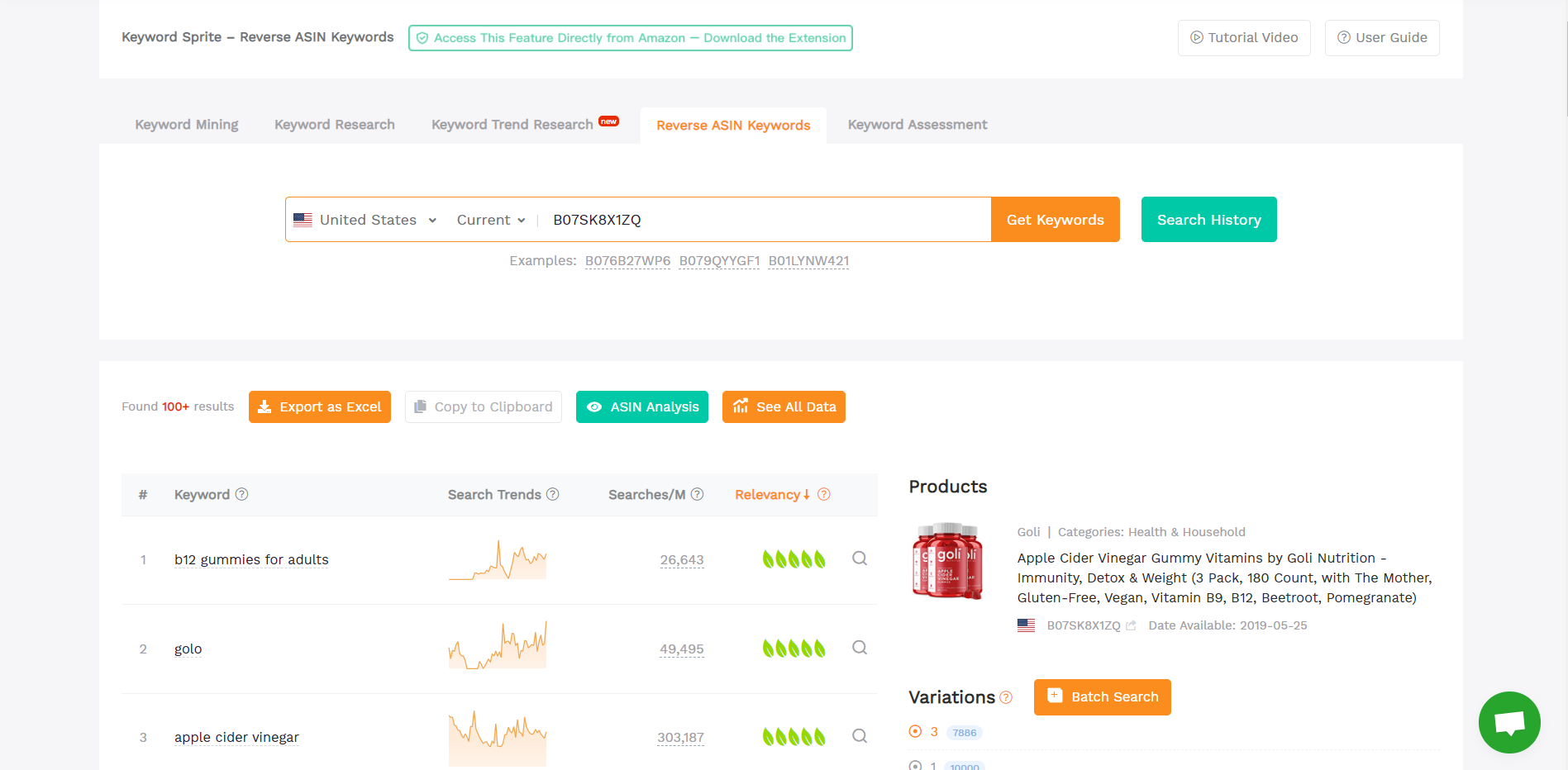Open the live chat widget
This screenshot has width=1568, height=770.
[1509, 722]
